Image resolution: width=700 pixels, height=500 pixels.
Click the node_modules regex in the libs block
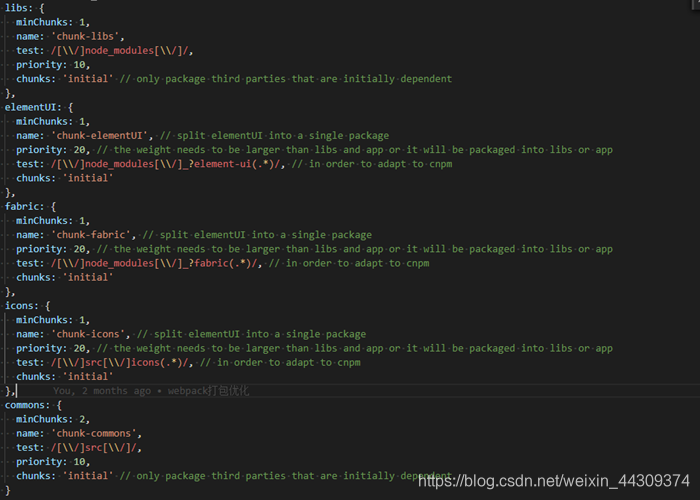(x=121, y=50)
